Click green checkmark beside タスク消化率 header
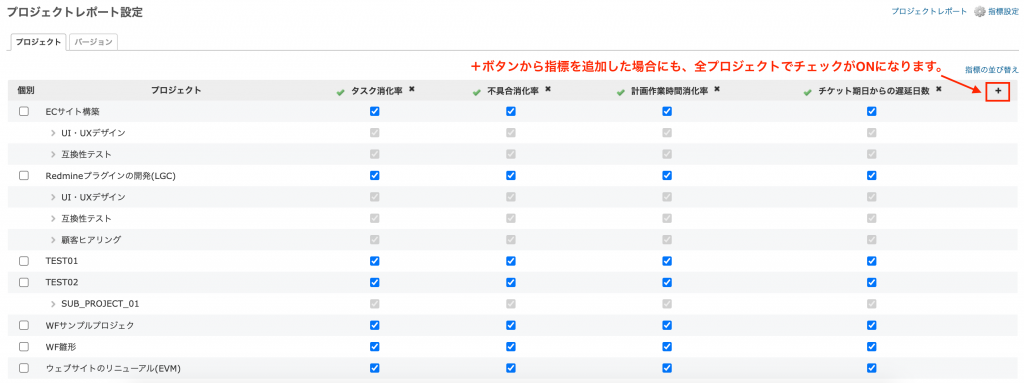1024x383 pixels. click(x=340, y=93)
